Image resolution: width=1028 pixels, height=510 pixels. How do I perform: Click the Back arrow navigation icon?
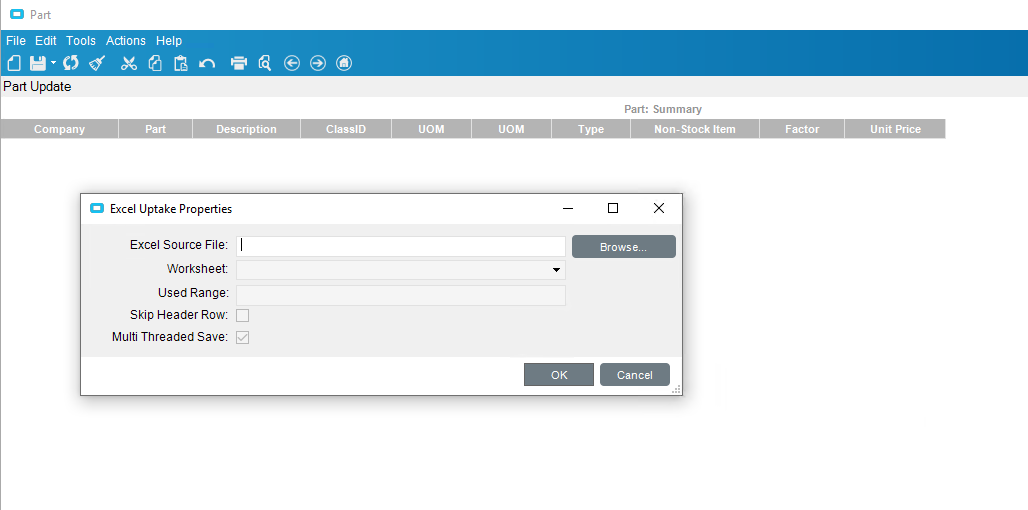click(x=292, y=63)
